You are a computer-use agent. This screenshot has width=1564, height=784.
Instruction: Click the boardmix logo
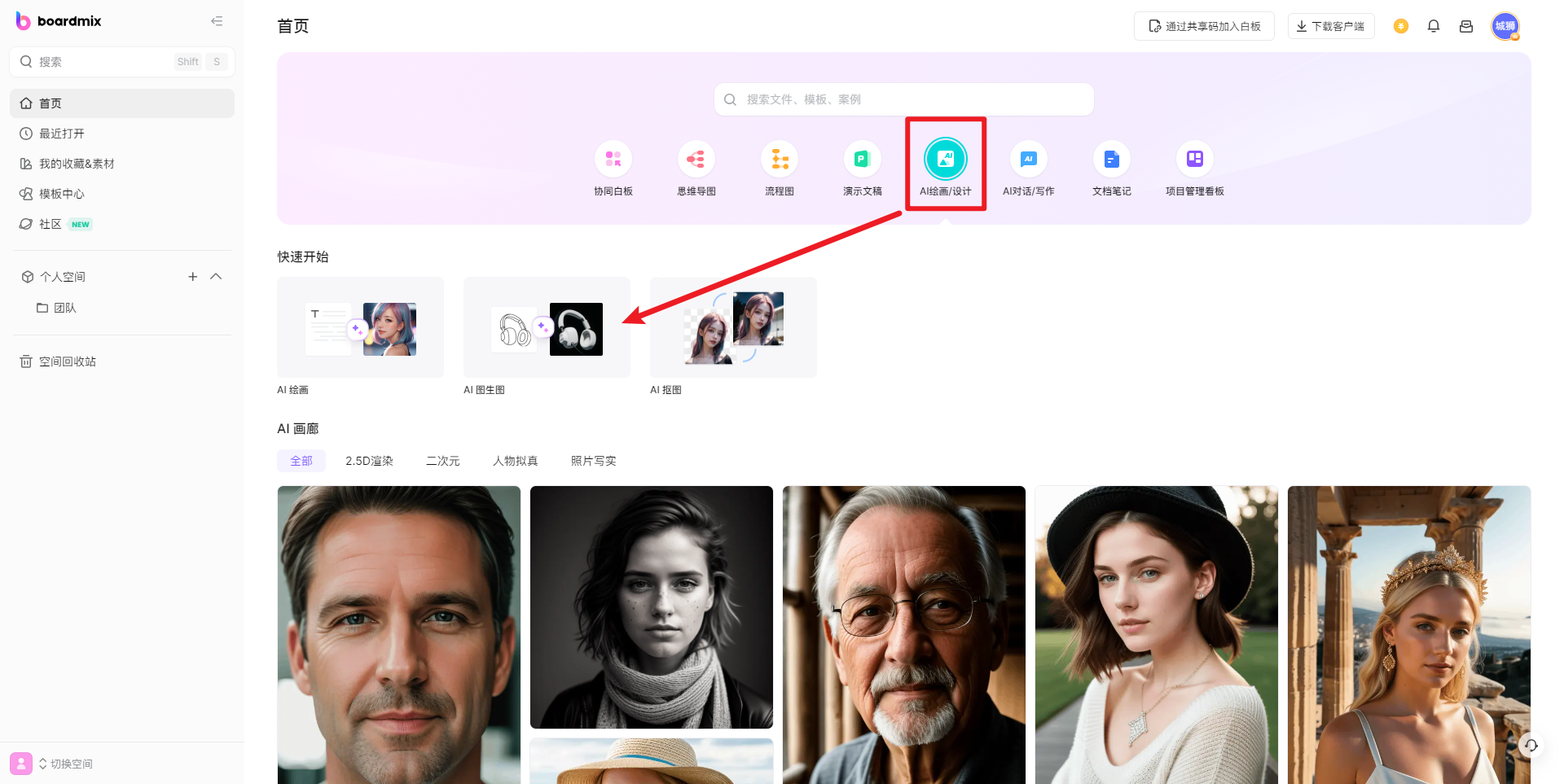[x=59, y=21]
